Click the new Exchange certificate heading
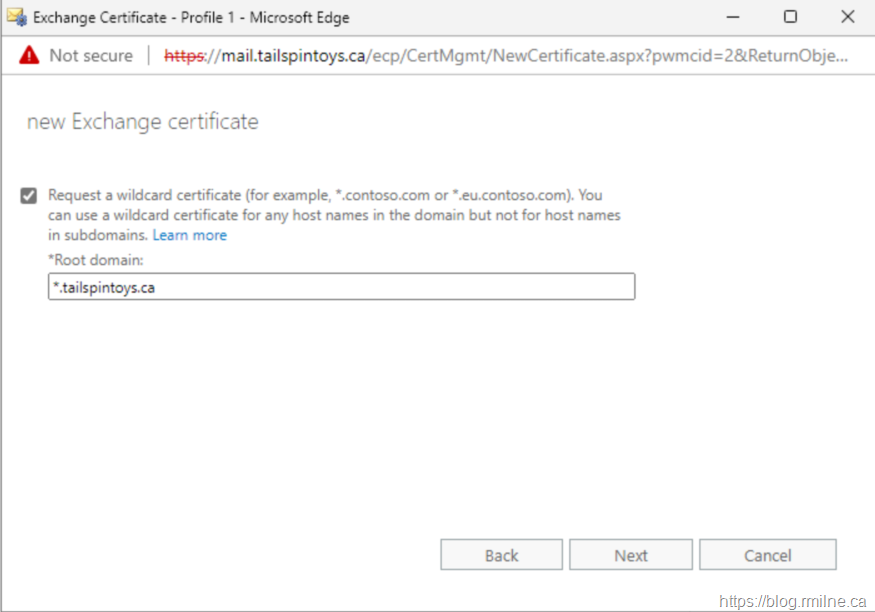 click(143, 122)
